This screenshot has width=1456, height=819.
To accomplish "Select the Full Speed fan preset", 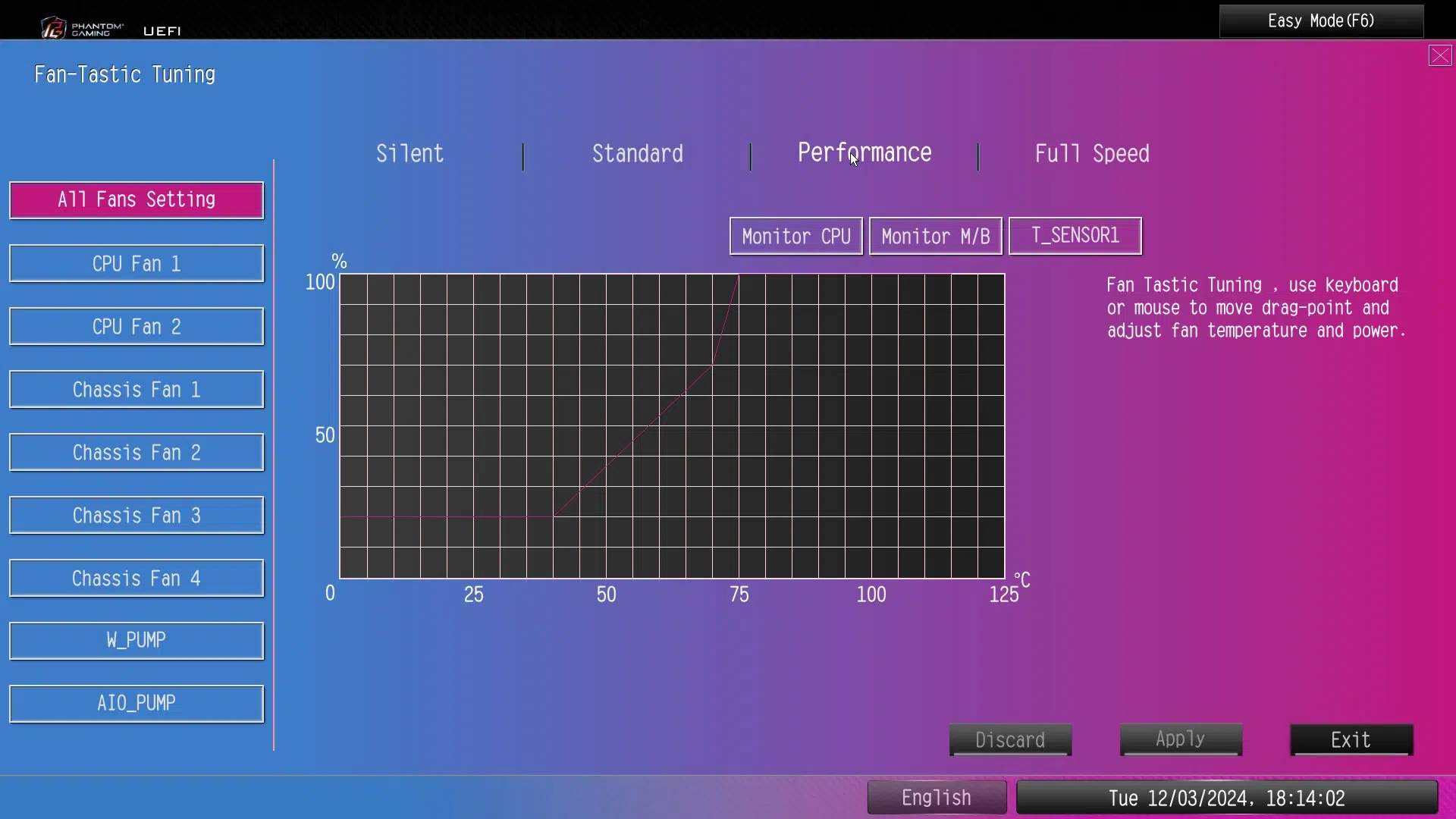I will (x=1092, y=154).
